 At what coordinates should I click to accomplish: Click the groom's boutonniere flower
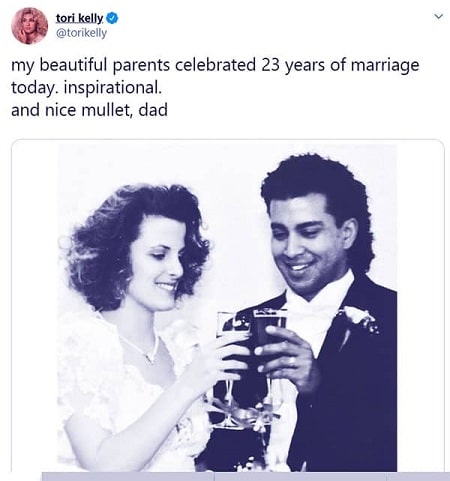pyautogui.click(x=358, y=319)
